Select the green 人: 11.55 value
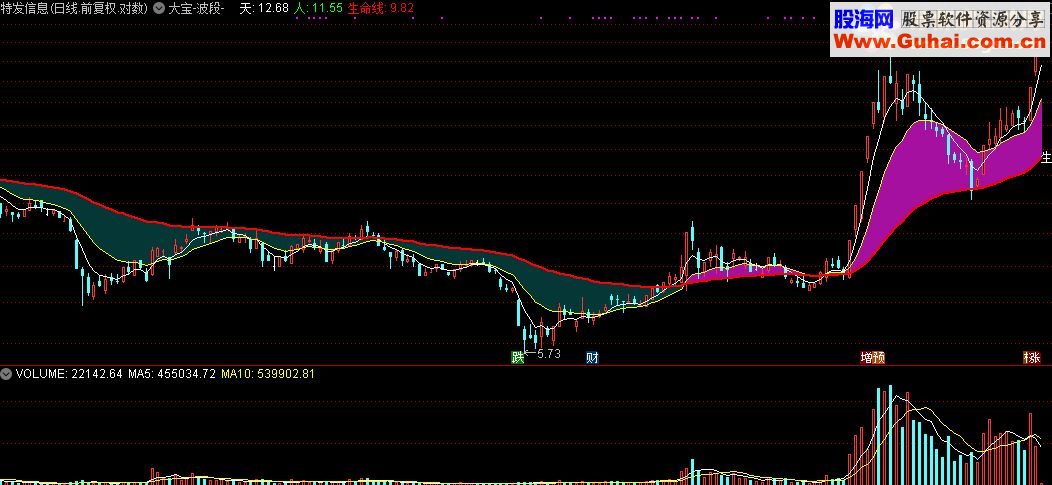Viewport: 1052px width, 485px height. [x=319, y=9]
